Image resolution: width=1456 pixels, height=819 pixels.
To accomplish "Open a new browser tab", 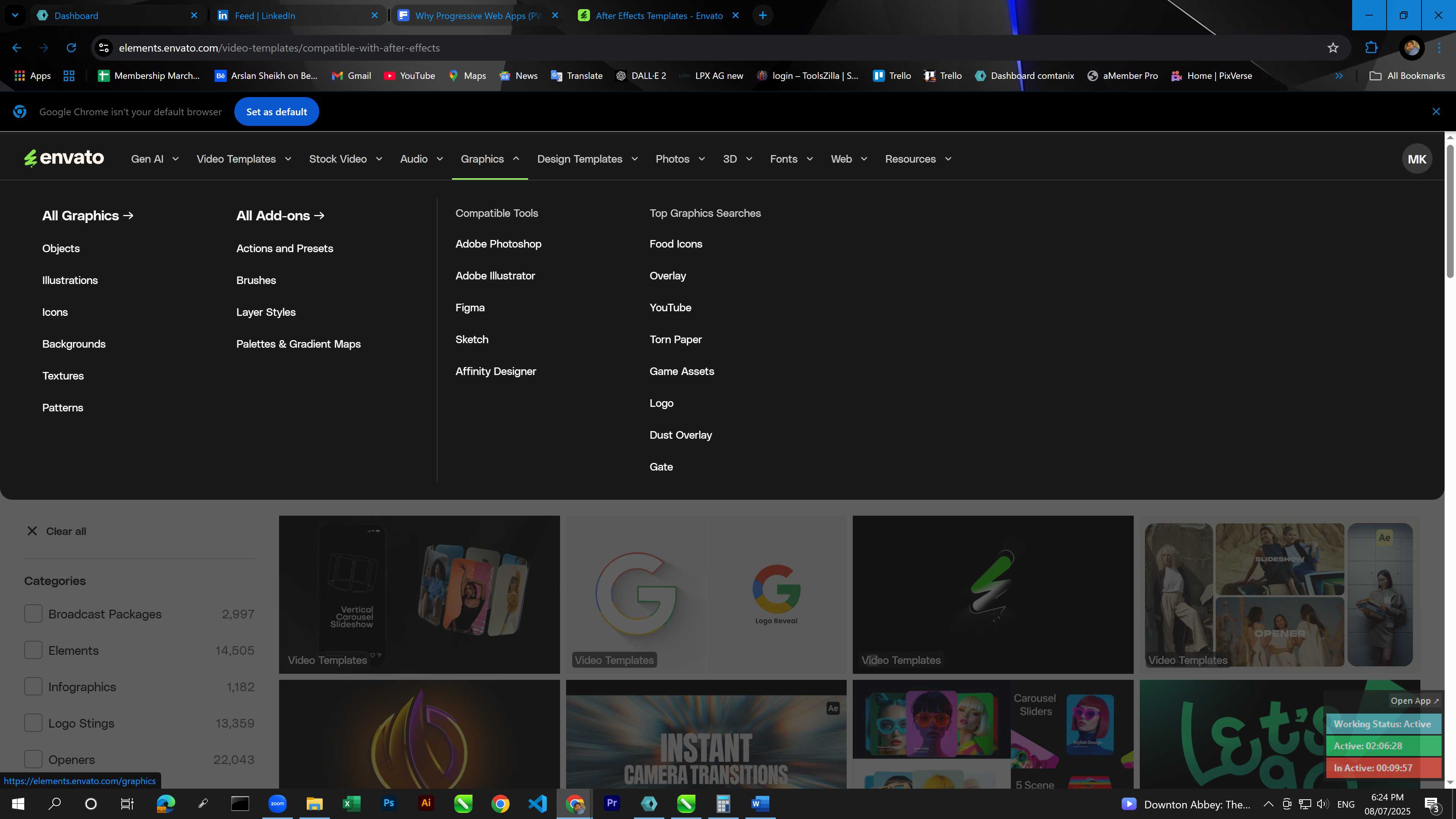I will click(763, 15).
